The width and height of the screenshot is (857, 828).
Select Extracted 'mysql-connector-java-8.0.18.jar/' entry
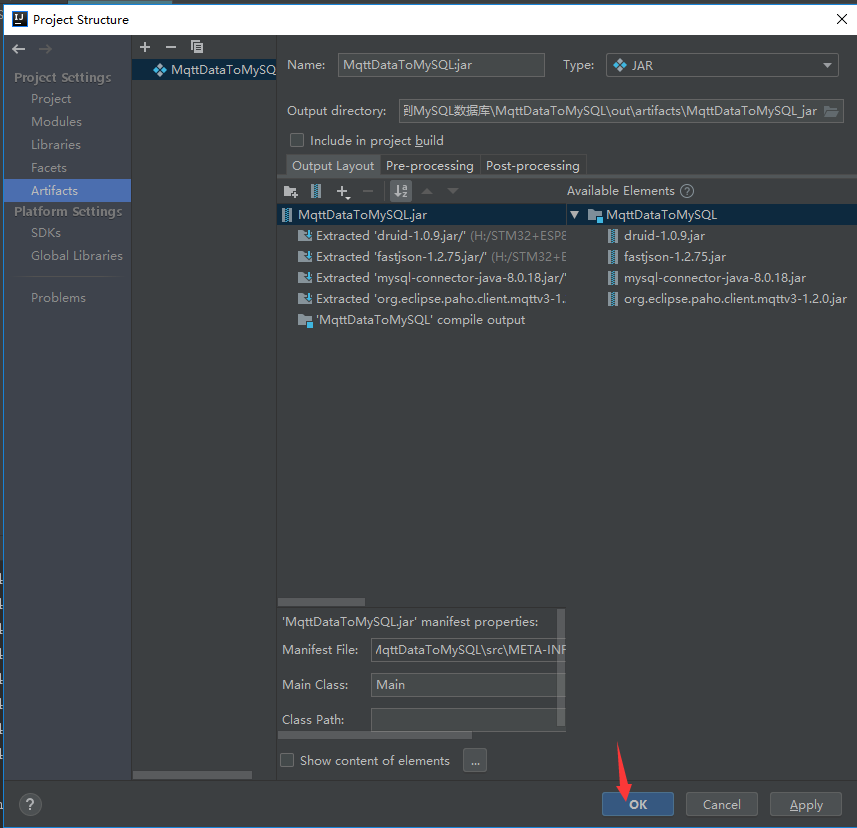[431, 278]
